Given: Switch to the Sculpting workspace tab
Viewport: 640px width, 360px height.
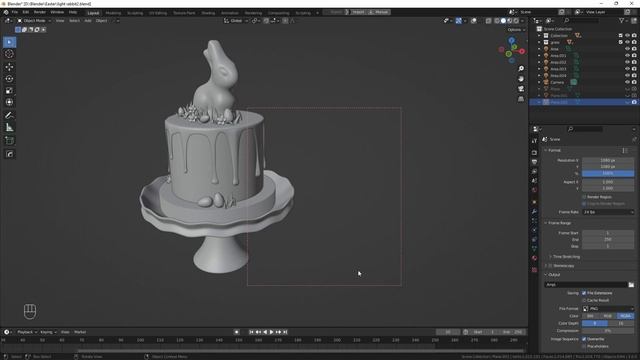Looking at the screenshot, I should click(135, 13).
